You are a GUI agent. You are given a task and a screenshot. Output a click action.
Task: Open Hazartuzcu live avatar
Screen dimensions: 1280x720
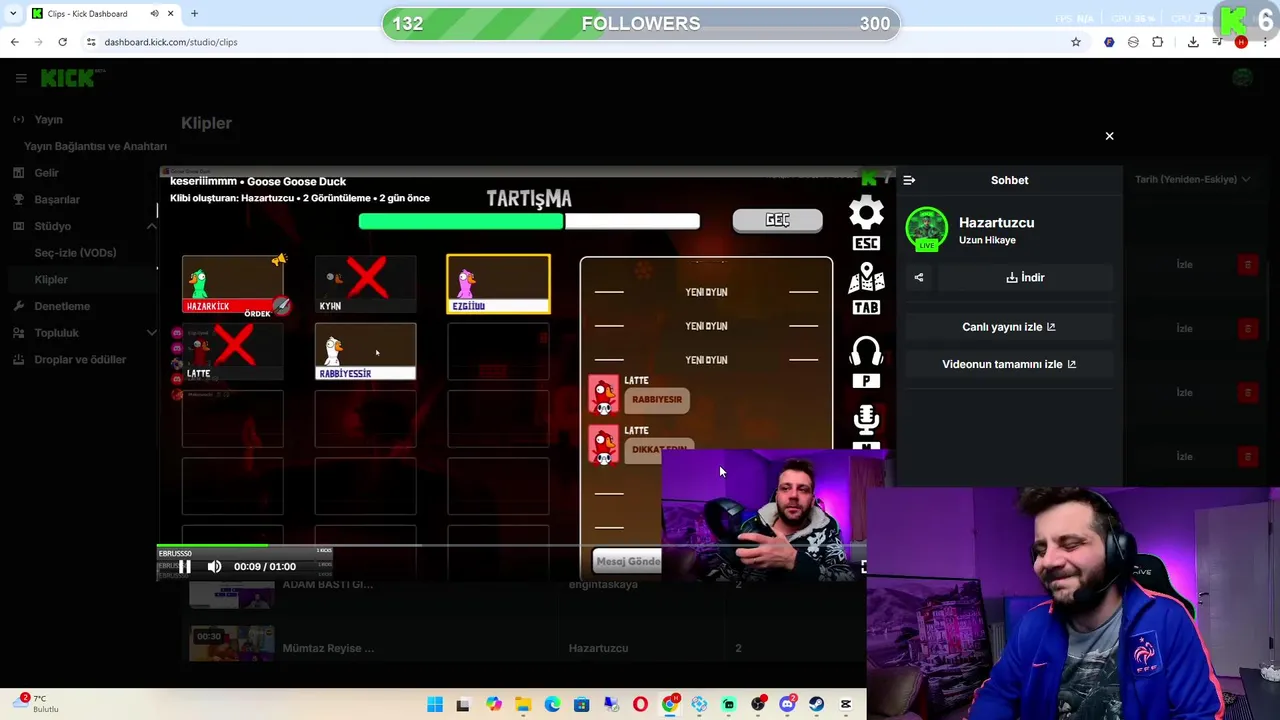(927, 229)
